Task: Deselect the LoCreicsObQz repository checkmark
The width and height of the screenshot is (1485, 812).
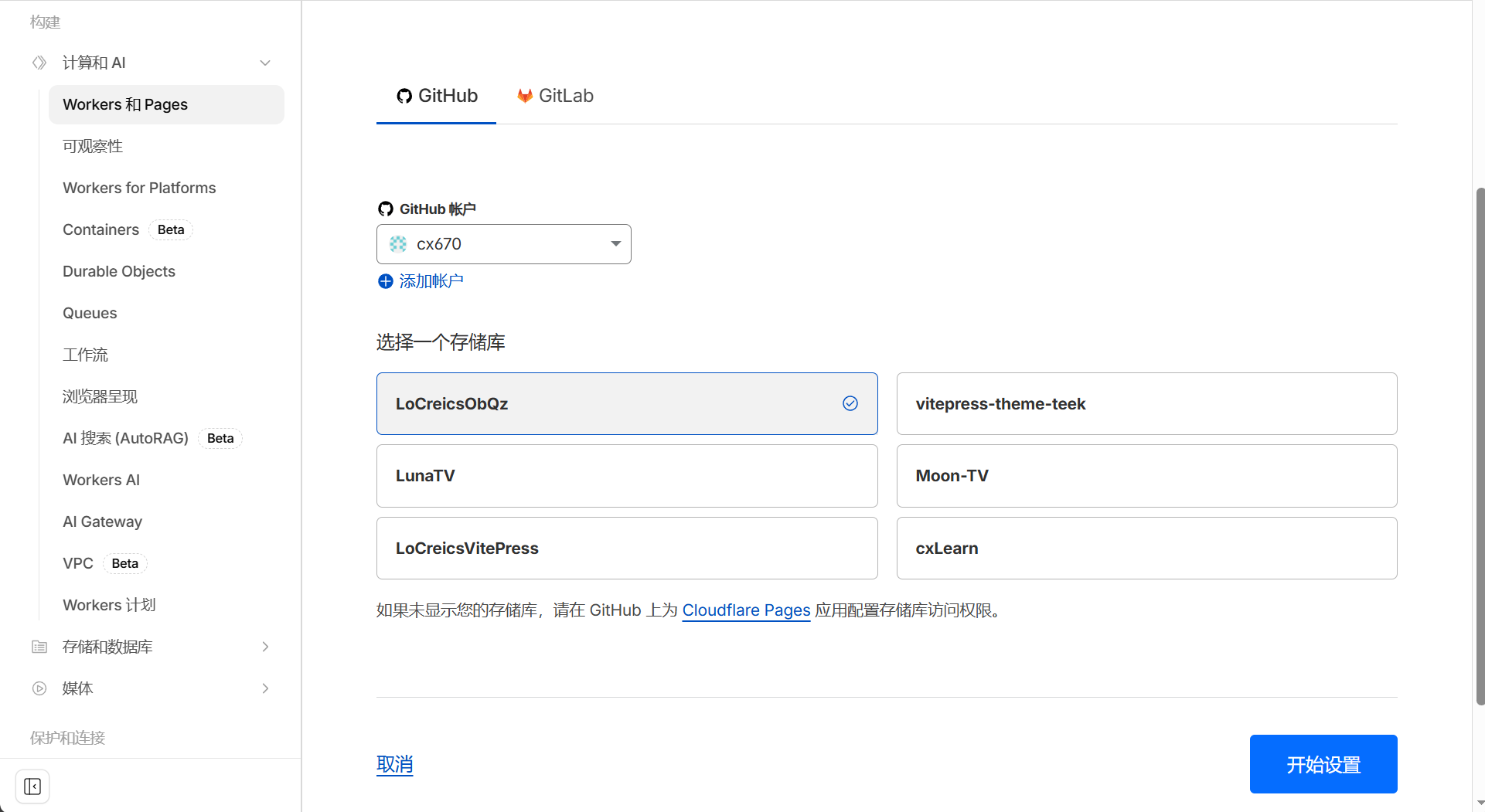Action: (x=850, y=403)
